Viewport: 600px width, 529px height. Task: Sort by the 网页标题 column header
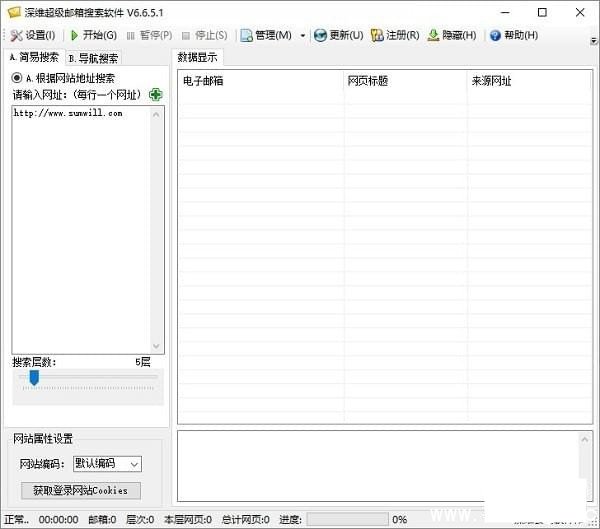405,81
